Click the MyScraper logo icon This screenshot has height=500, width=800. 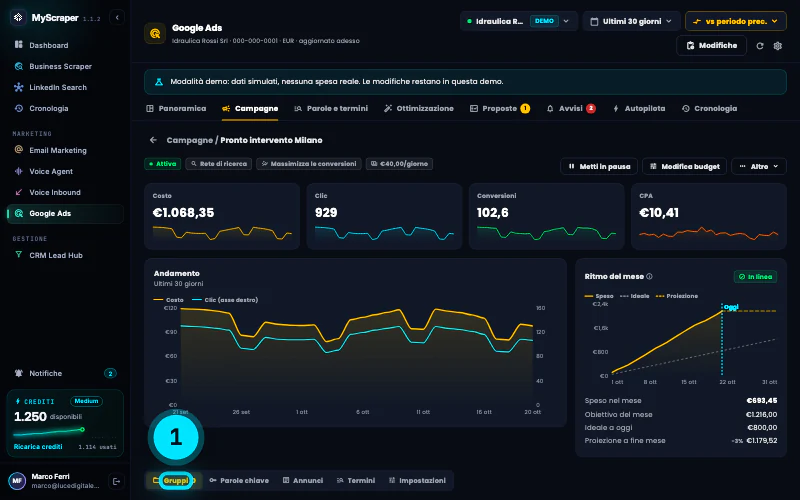[x=18, y=17]
